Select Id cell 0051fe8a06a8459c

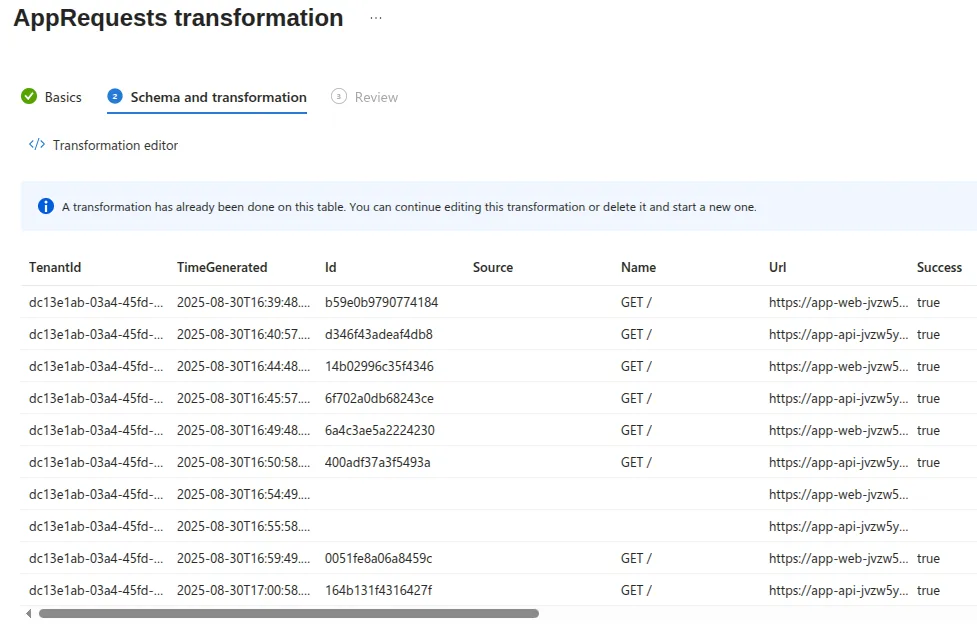(x=378, y=558)
